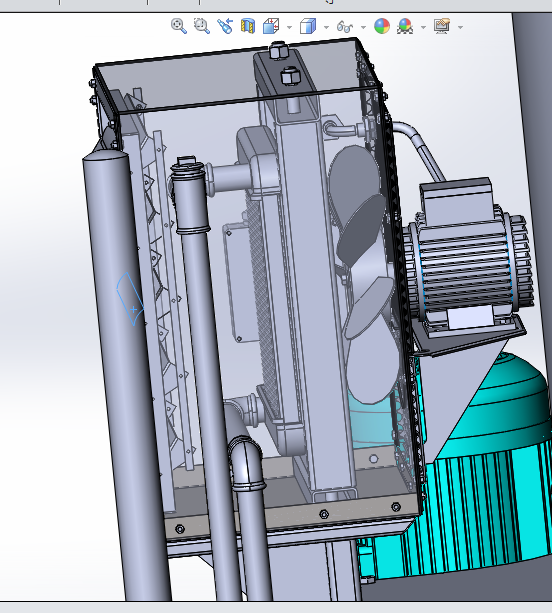Open the View Settings dropdown arrow
This screenshot has width=552, height=613.
pos(460,27)
